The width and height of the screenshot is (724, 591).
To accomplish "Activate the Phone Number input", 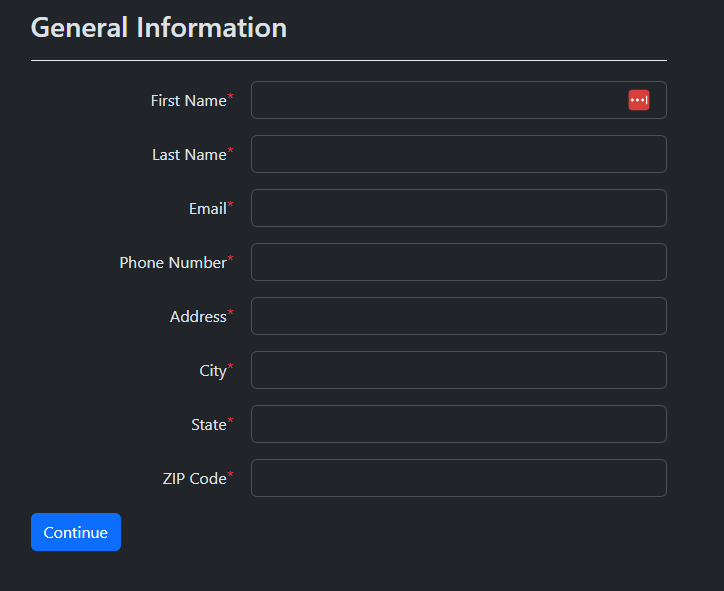I will pyautogui.click(x=459, y=262).
